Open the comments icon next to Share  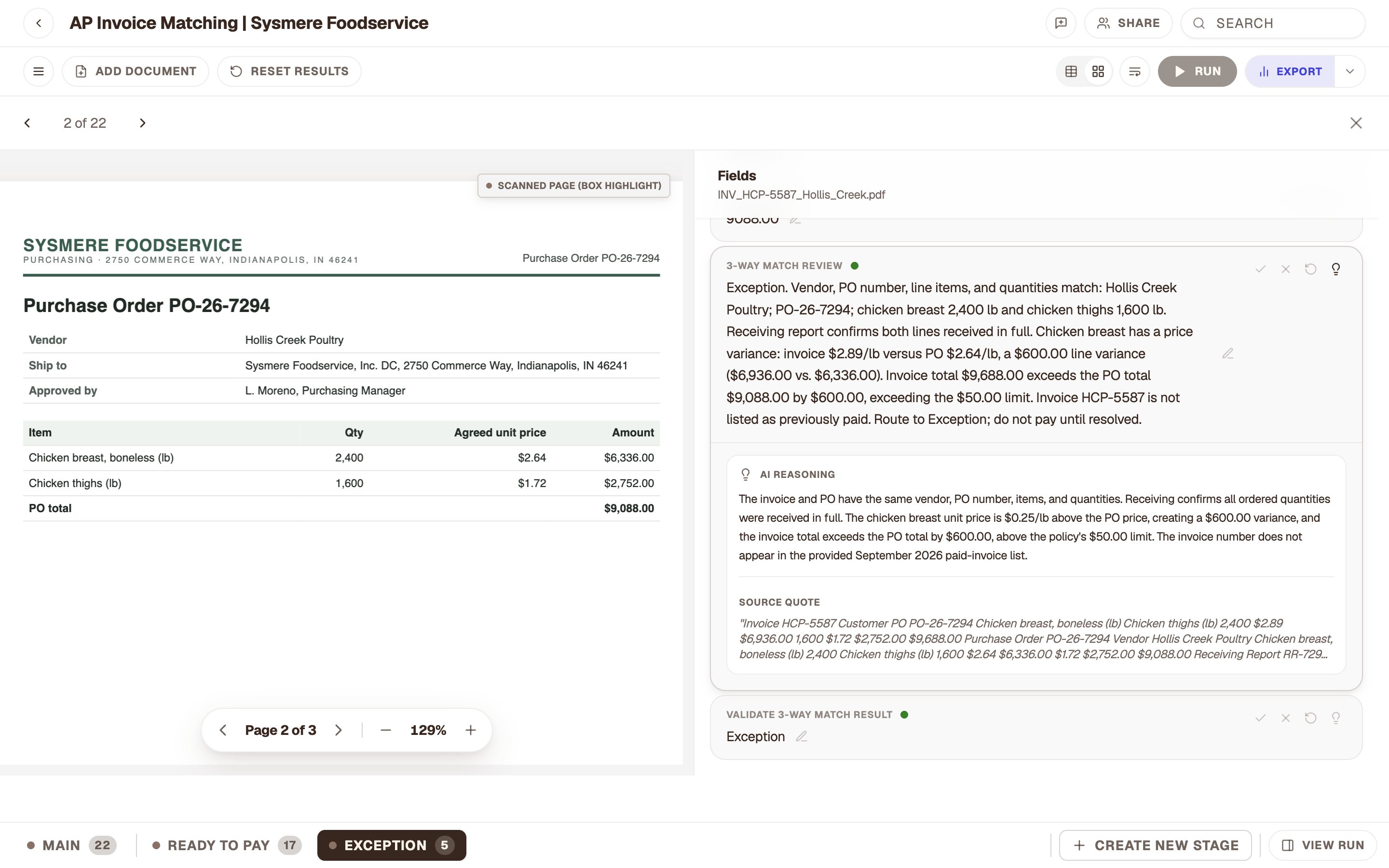[x=1061, y=23]
